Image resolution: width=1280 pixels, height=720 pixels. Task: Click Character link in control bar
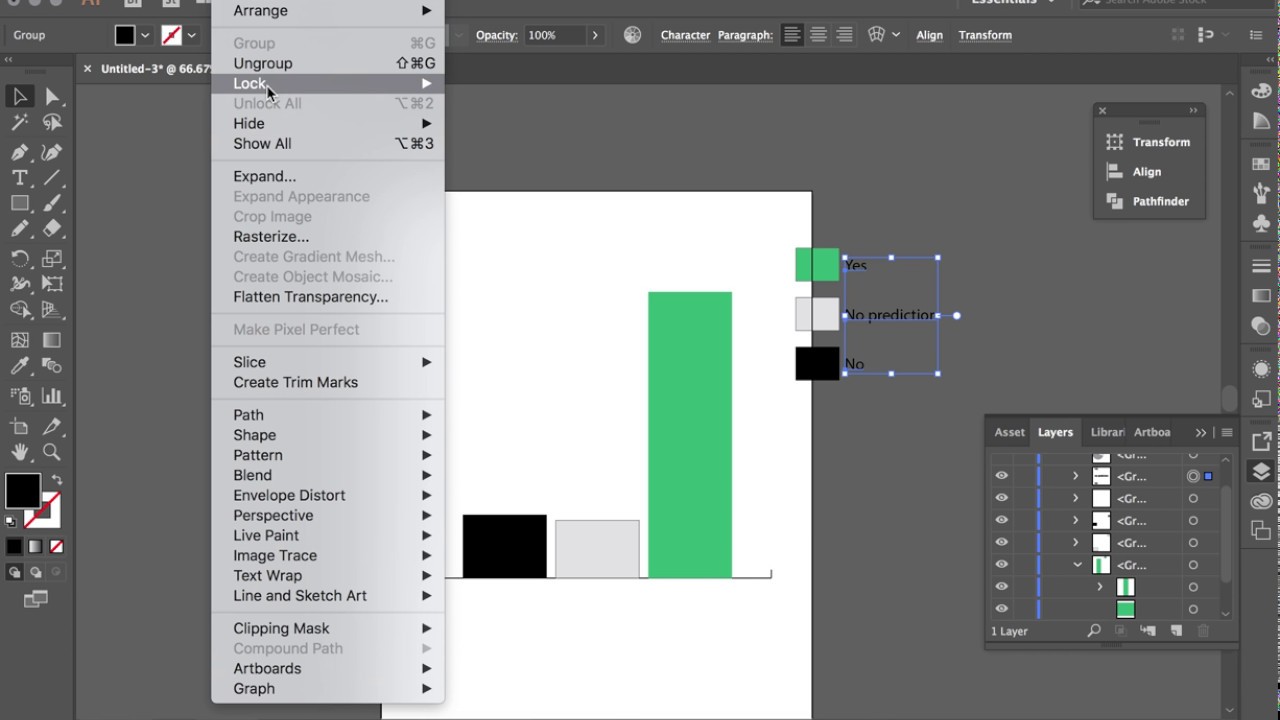coord(685,35)
